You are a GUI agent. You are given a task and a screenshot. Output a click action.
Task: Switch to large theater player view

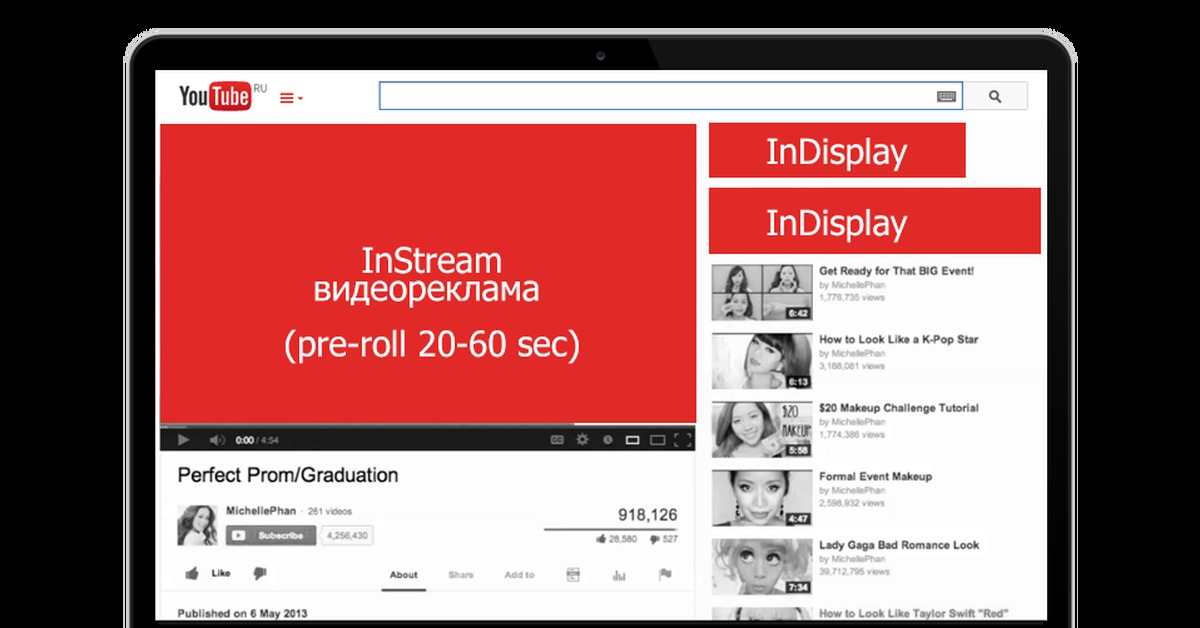658,439
